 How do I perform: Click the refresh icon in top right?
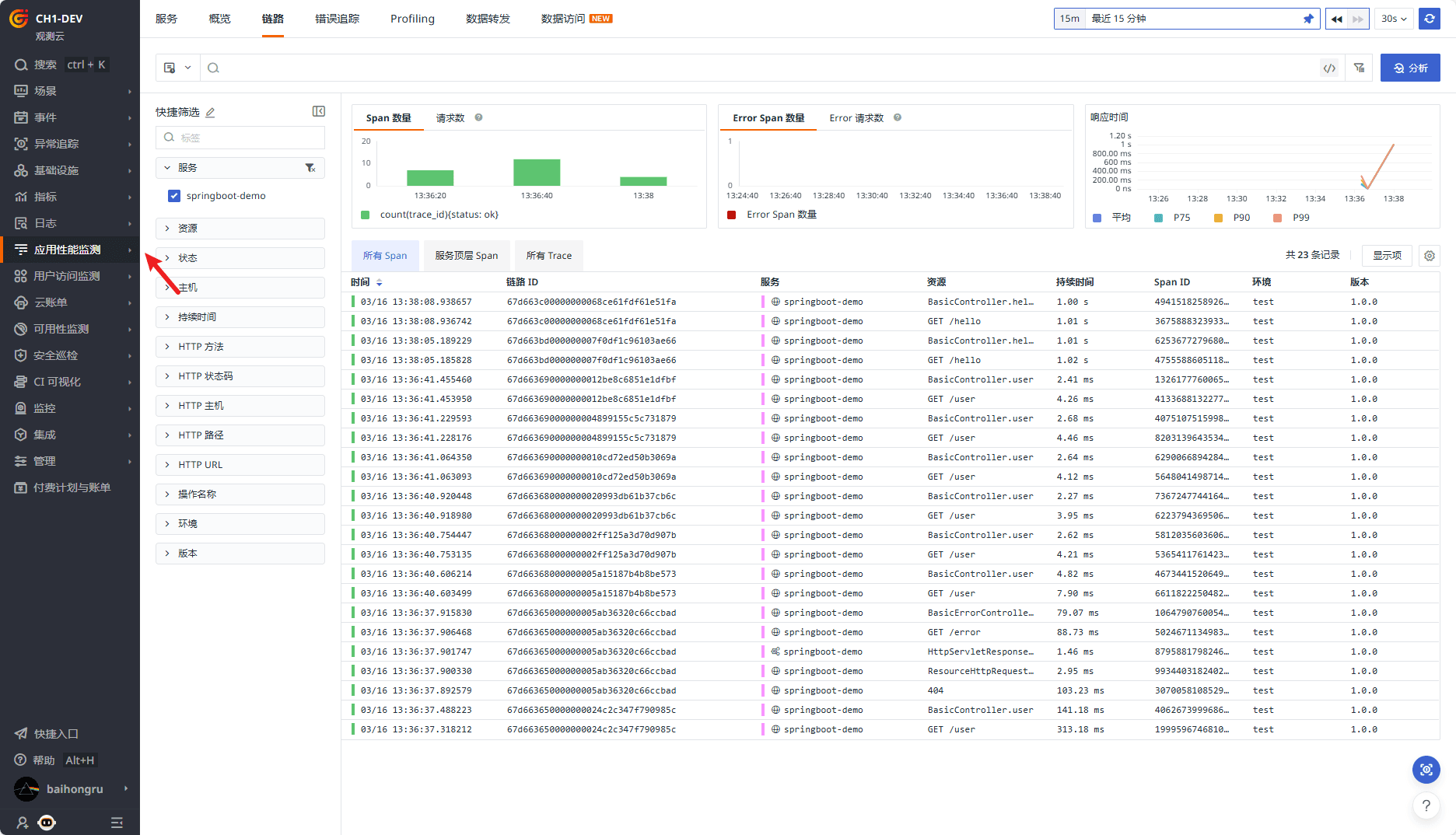click(1430, 19)
